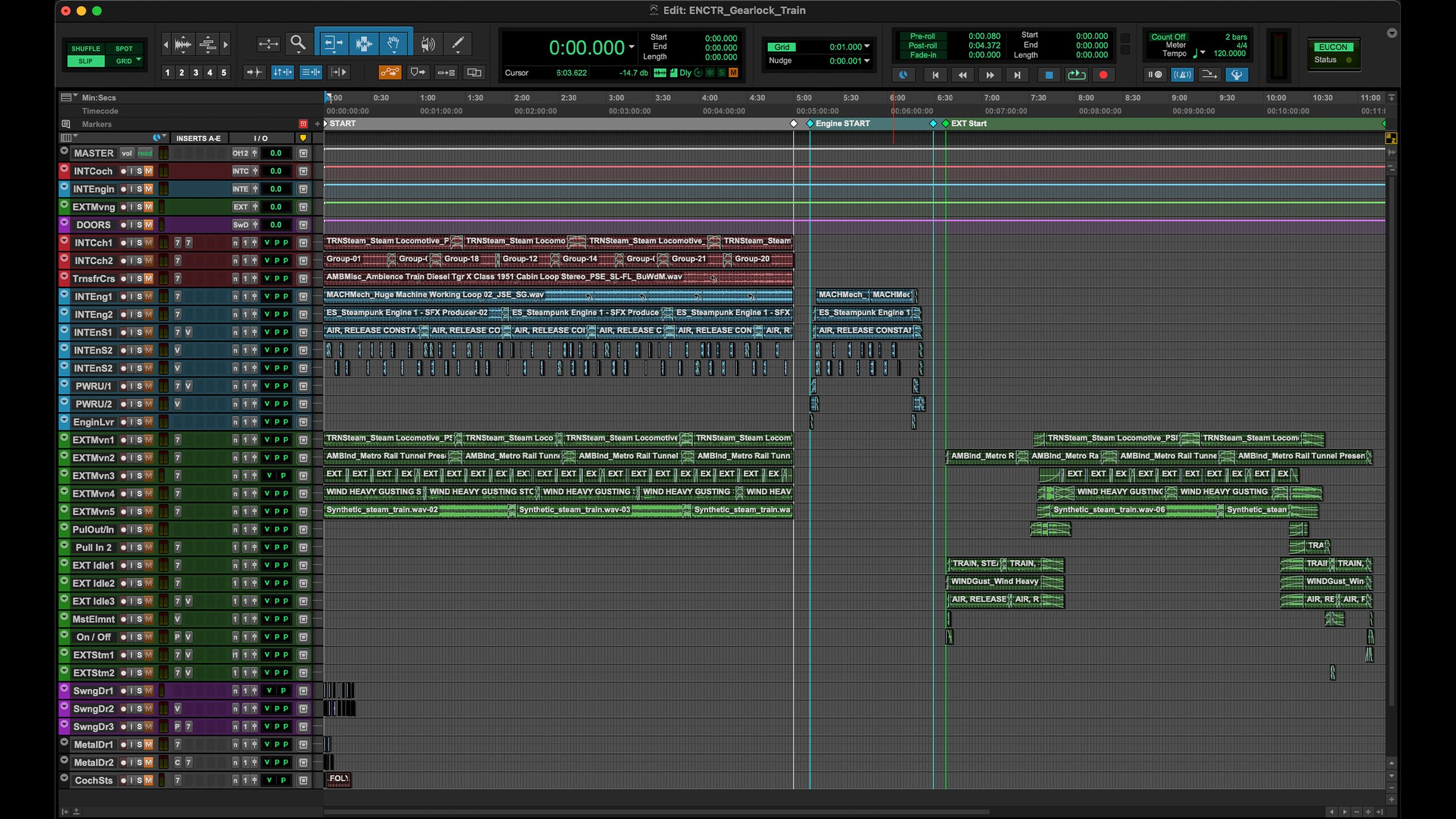
Task: Click the horizontal scrollbar at bottom
Action: (656, 811)
